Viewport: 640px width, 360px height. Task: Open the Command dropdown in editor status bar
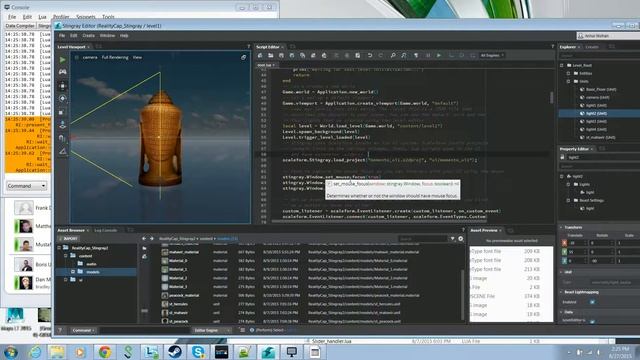83,330
